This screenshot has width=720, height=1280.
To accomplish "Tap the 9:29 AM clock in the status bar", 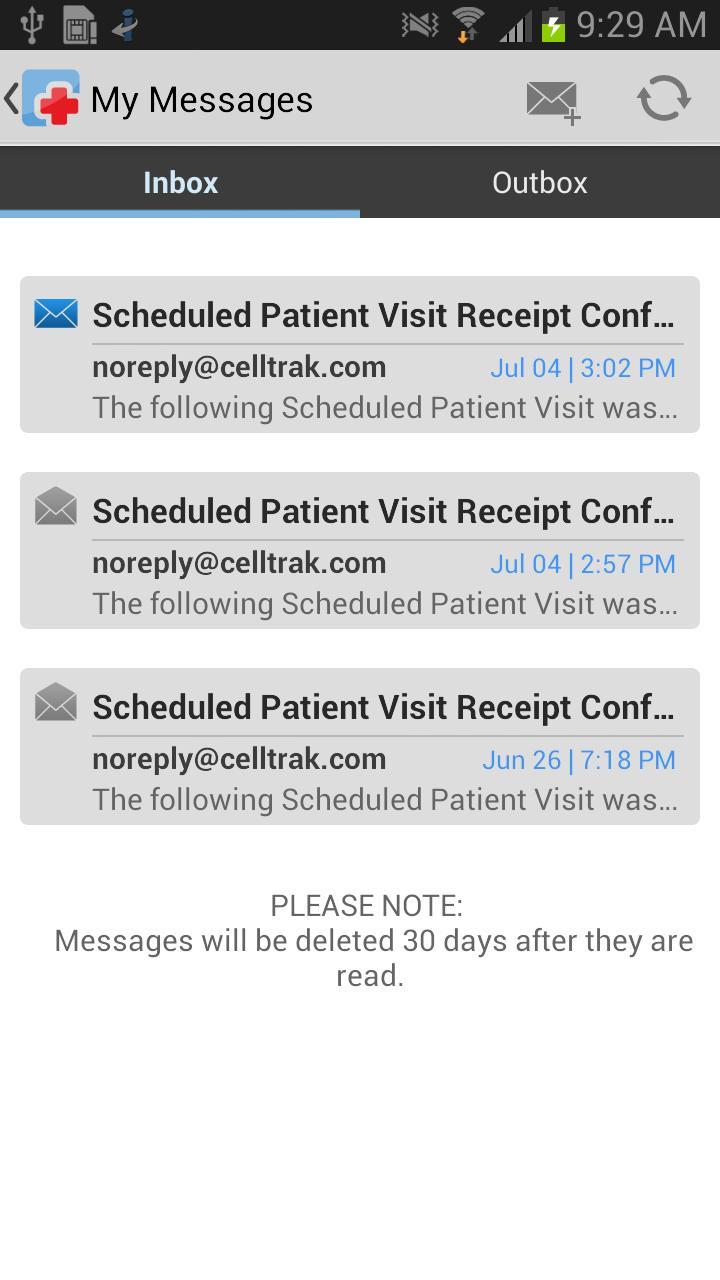I will click(x=641, y=24).
